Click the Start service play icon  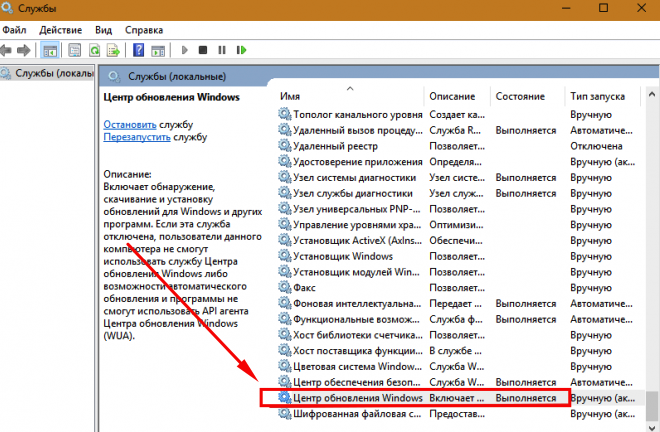coord(184,50)
